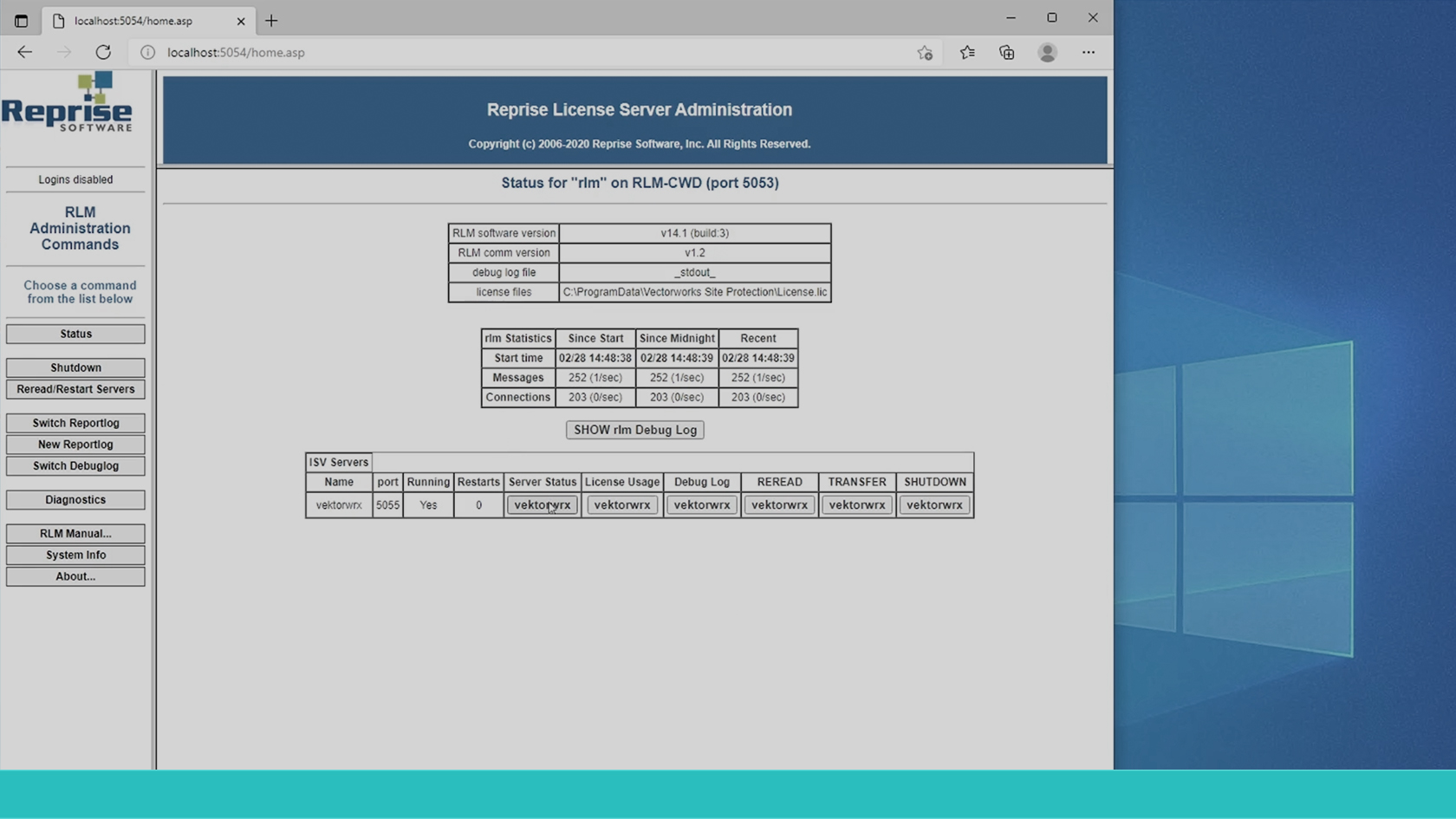The width and height of the screenshot is (1456, 819).
Task: Go back using browser back arrow
Action: tap(24, 52)
